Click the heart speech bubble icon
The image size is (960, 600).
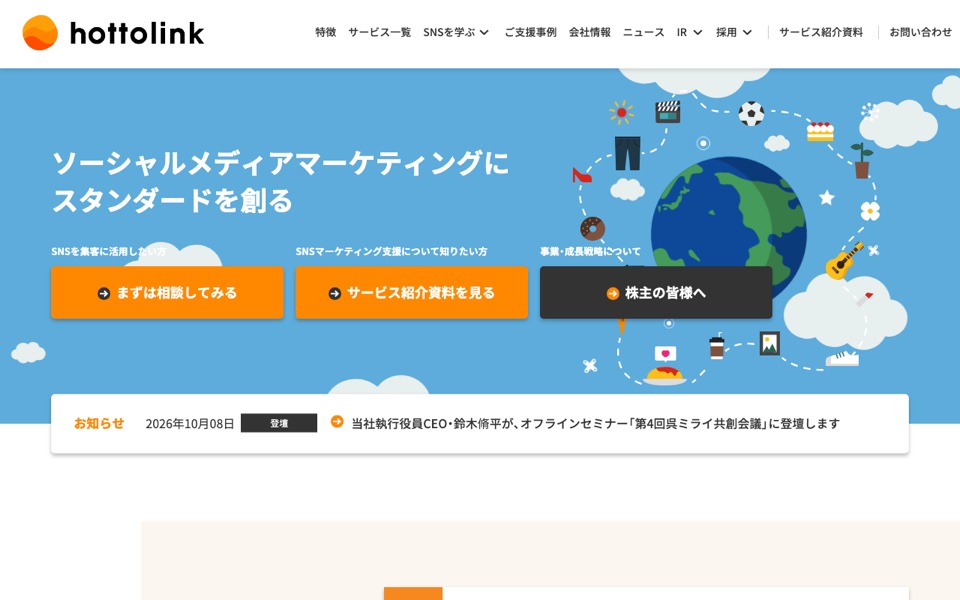coord(665,354)
